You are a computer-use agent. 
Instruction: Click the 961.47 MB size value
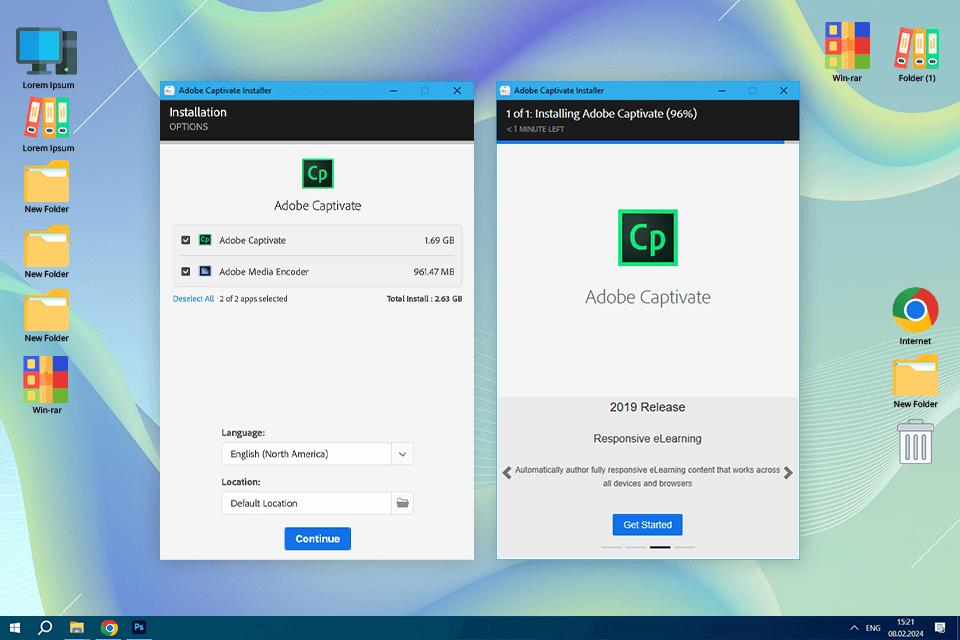(x=433, y=271)
